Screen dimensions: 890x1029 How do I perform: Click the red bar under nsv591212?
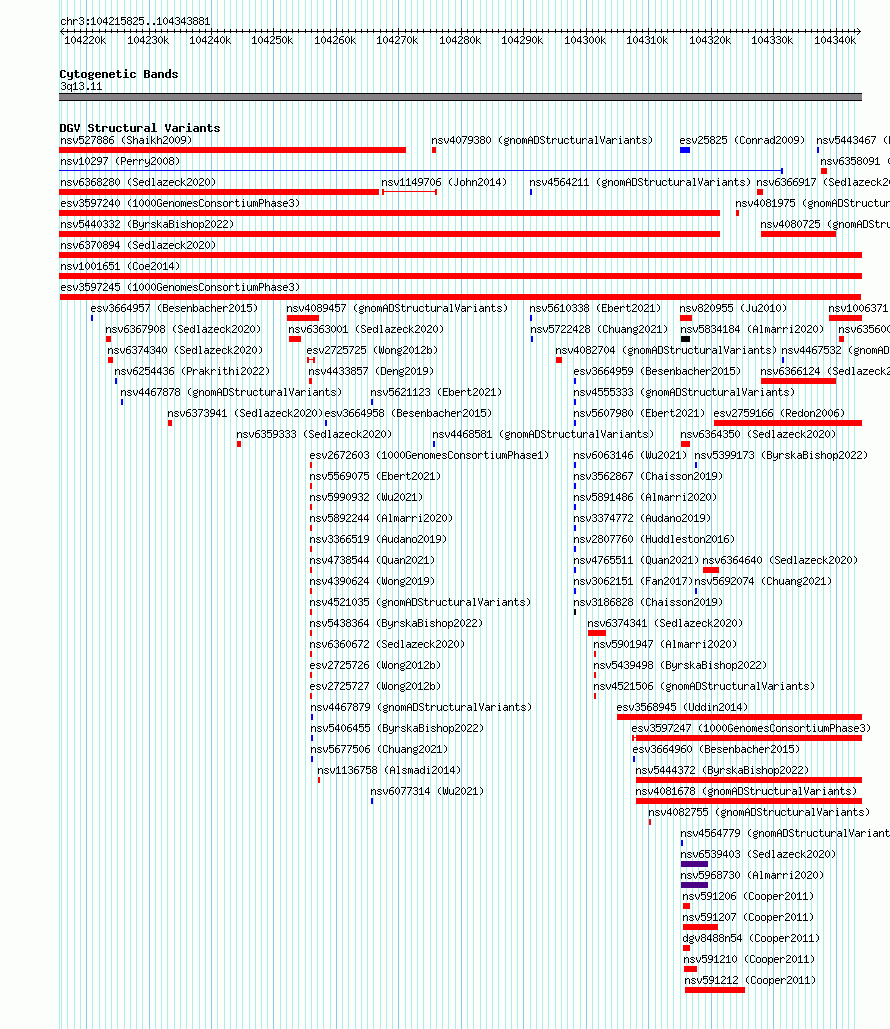point(715,990)
